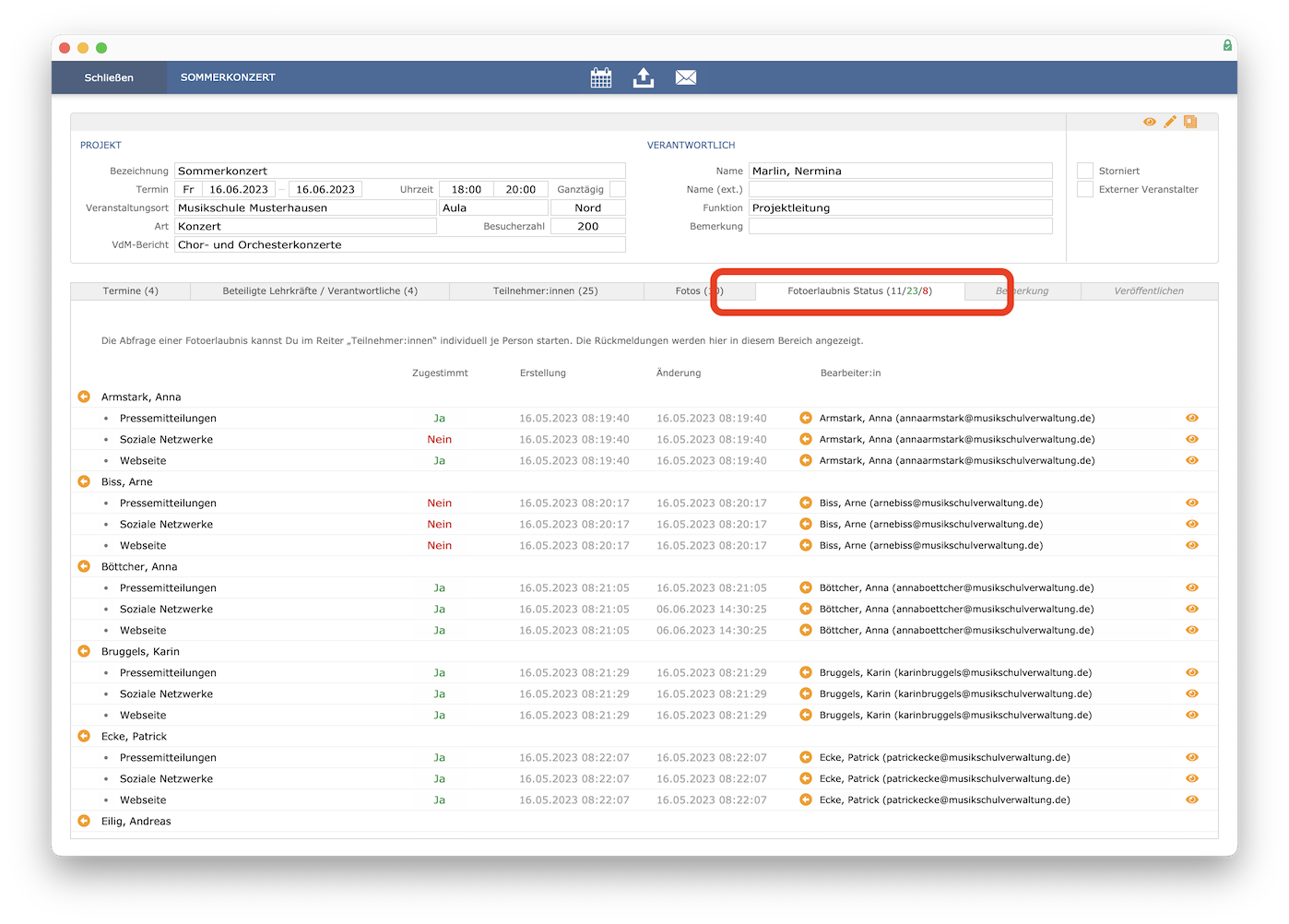Viewport: 1289px width, 924px height.
Task: Click the Uhrzeit start field 18:00
Action: click(x=467, y=189)
